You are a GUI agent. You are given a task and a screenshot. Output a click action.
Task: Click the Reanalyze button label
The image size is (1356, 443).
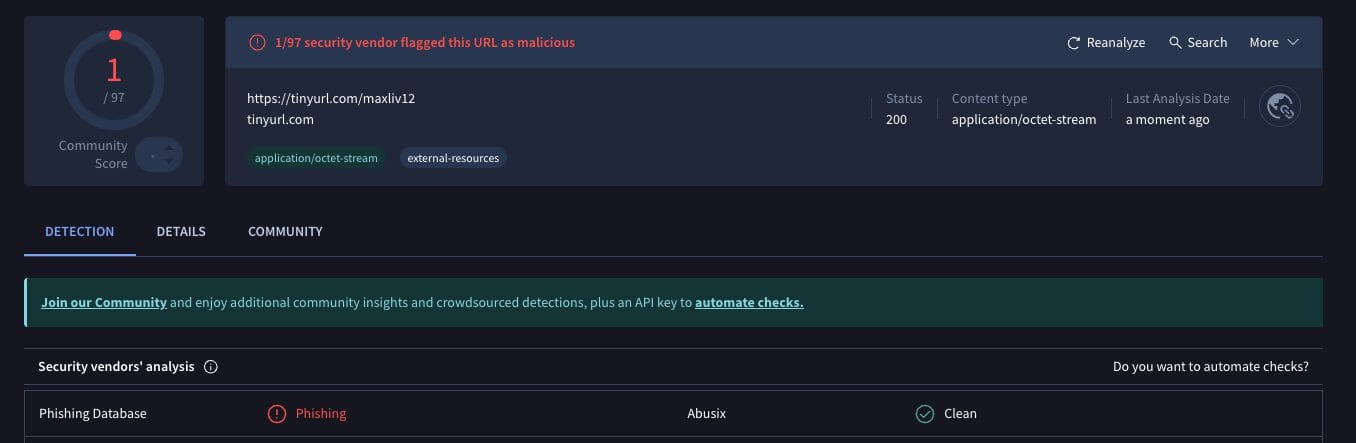coord(1116,43)
